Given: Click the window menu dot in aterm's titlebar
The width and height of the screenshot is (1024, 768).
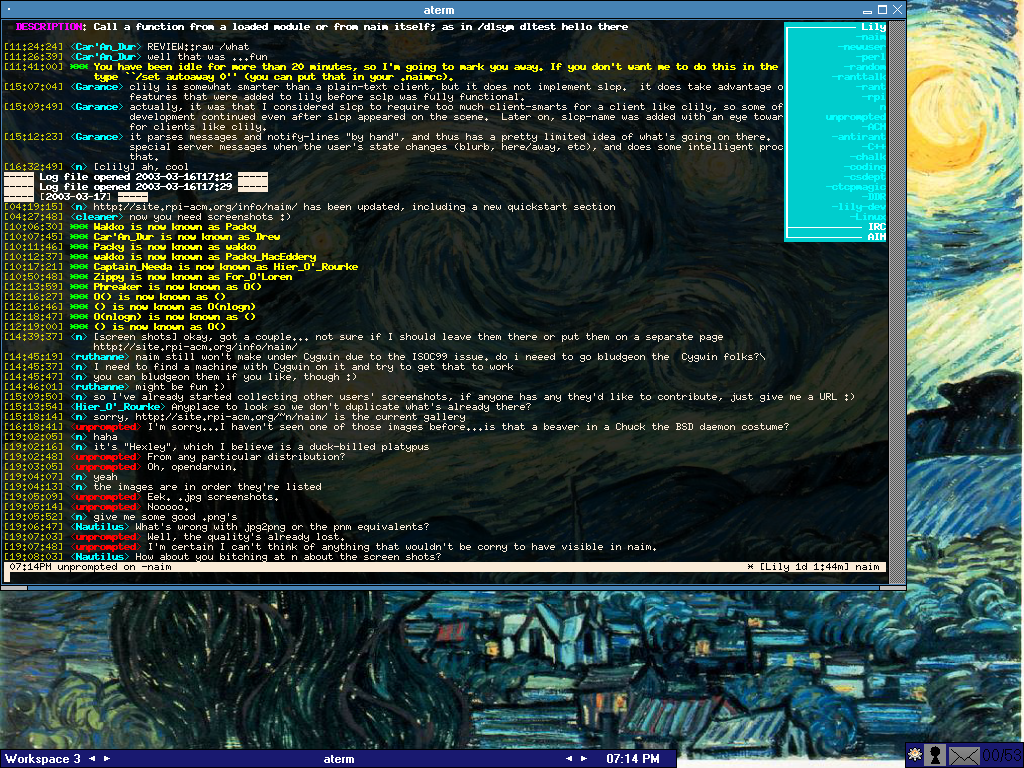Looking at the screenshot, I should [9, 10].
